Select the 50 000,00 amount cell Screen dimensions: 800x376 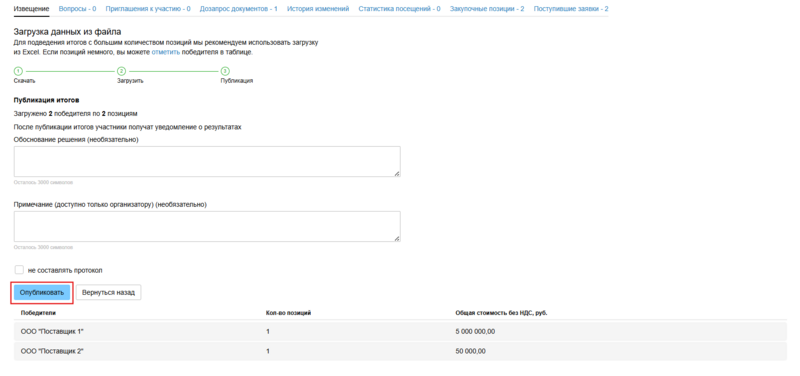pos(470,351)
